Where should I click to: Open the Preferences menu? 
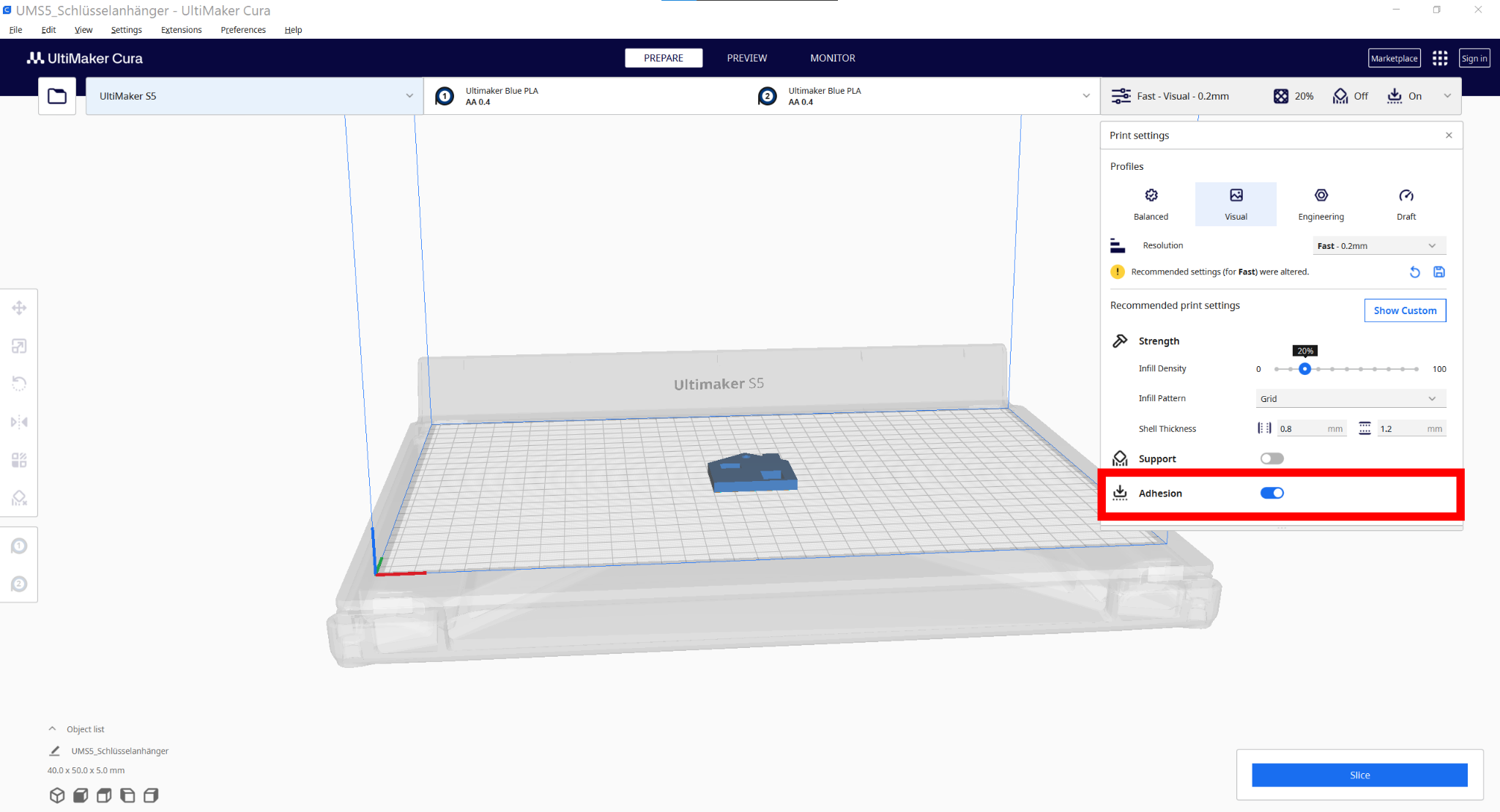243,30
